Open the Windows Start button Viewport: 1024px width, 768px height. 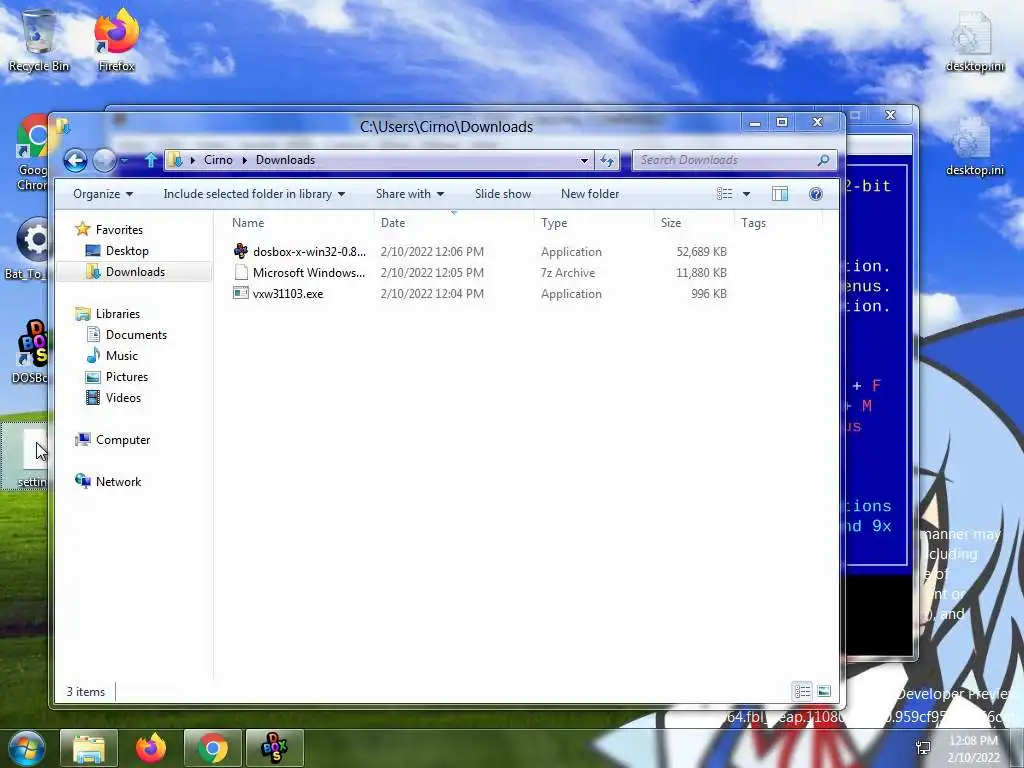[26, 748]
